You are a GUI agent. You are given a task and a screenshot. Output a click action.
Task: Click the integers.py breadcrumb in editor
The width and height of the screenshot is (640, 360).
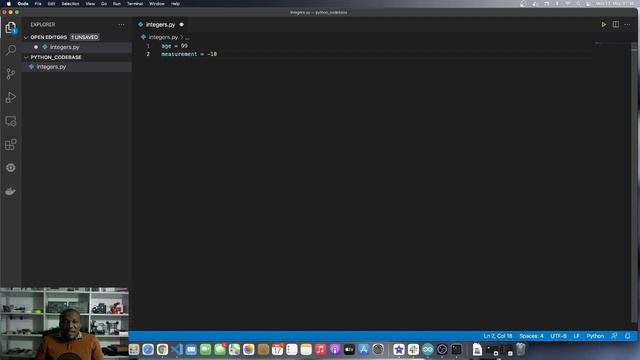pyautogui.click(x=163, y=37)
